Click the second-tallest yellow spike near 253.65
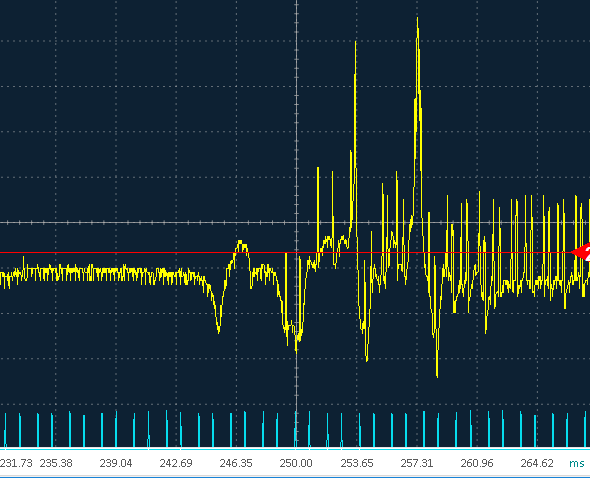 pyautogui.click(x=356, y=43)
